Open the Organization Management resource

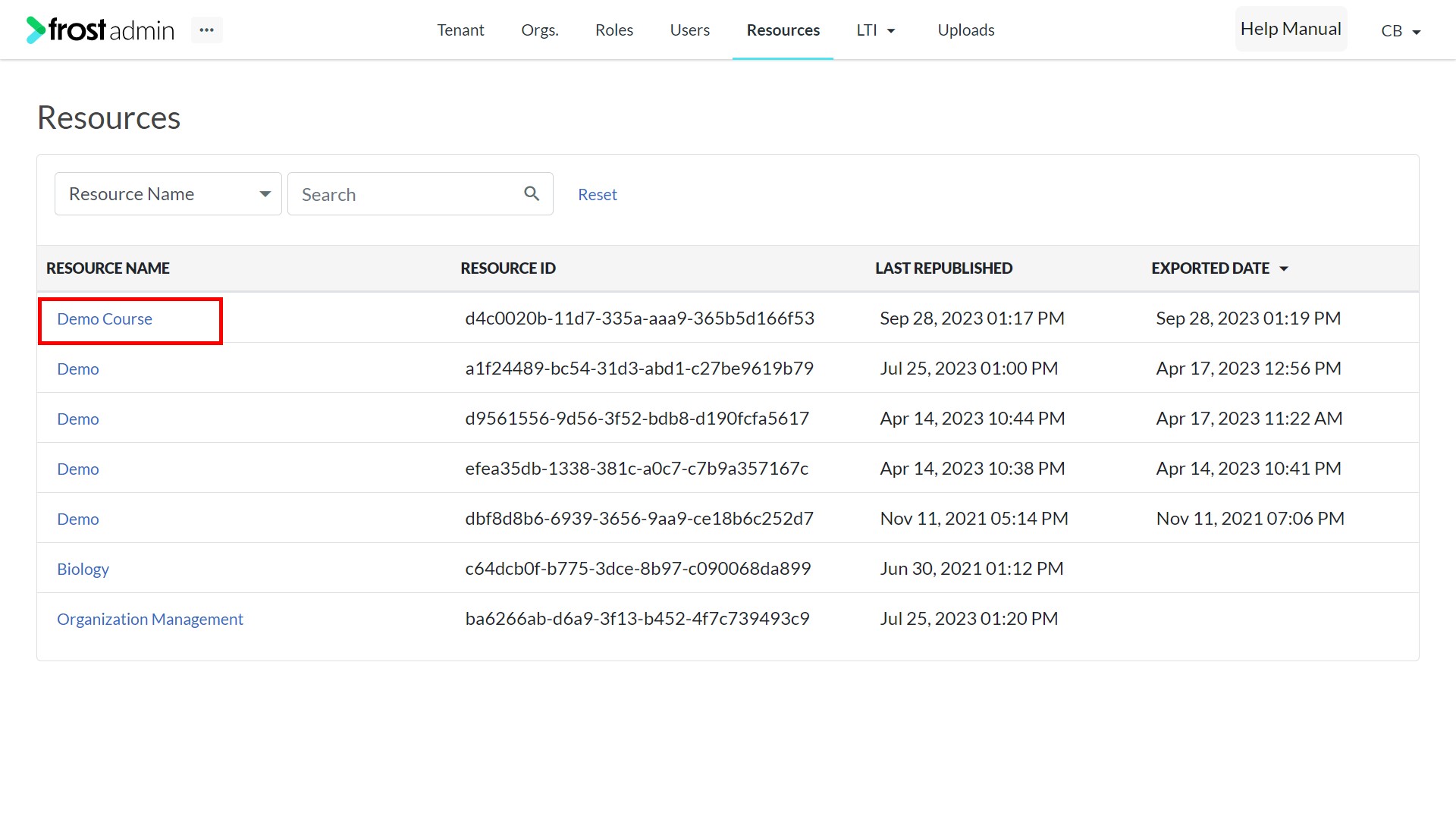(150, 620)
